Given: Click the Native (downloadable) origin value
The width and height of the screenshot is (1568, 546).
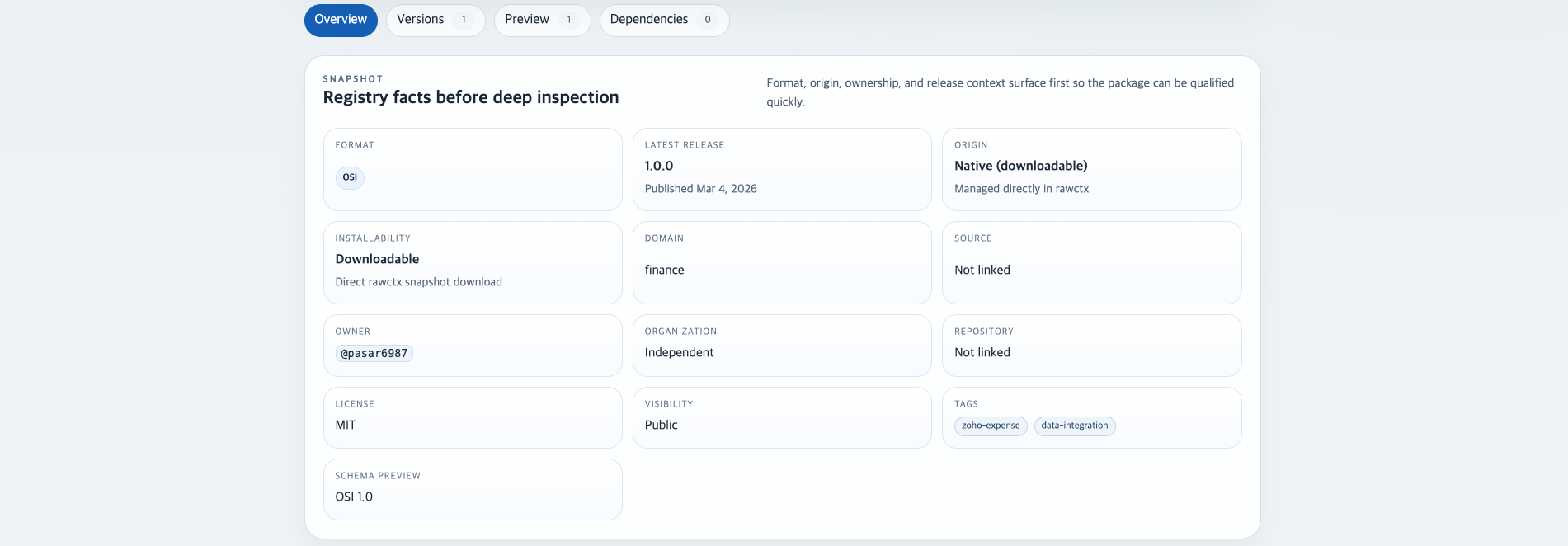Looking at the screenshot, I should (x=1021, y=166).
